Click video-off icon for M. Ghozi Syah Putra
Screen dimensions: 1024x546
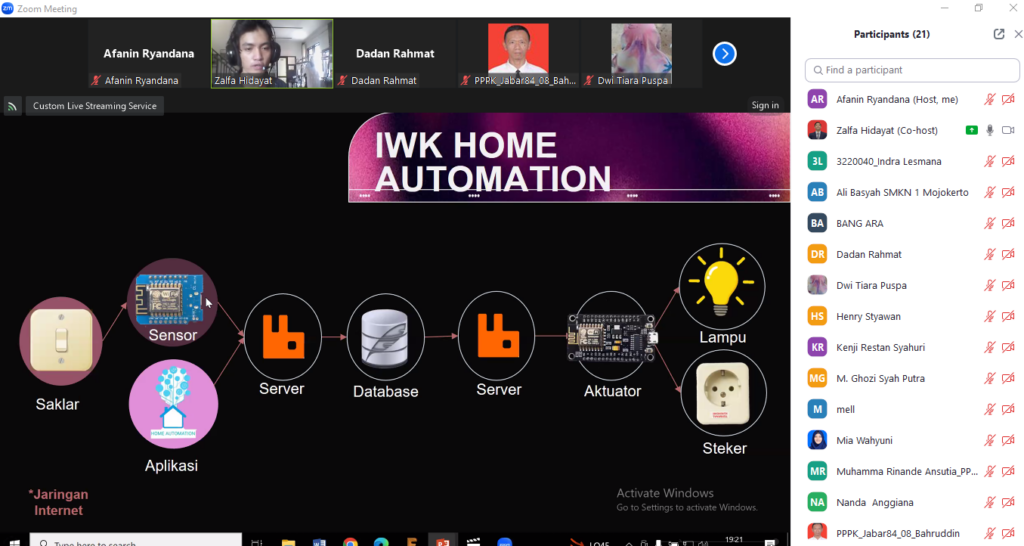point(1008,378)
